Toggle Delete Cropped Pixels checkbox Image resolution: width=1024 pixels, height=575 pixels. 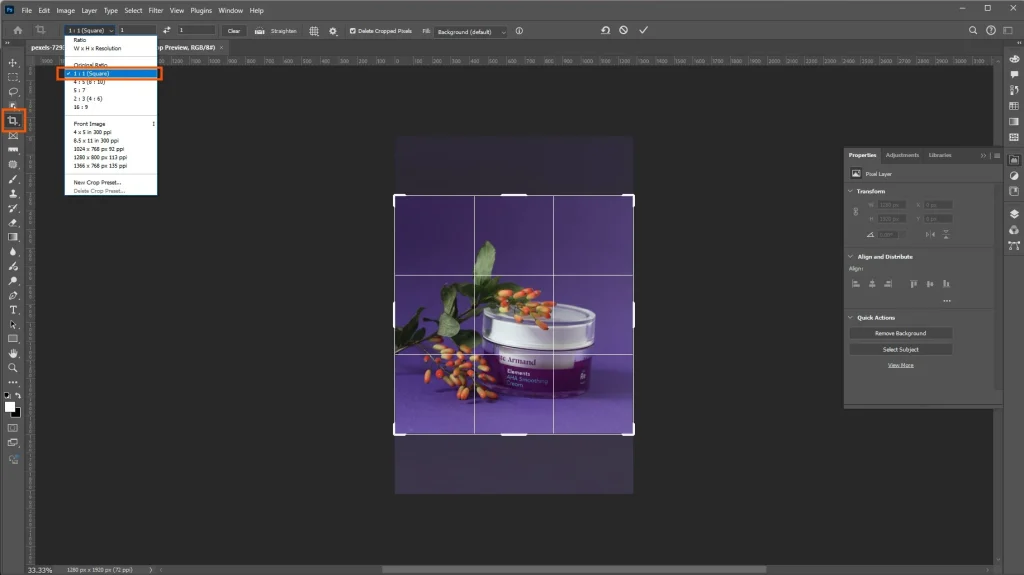[353, 31]
